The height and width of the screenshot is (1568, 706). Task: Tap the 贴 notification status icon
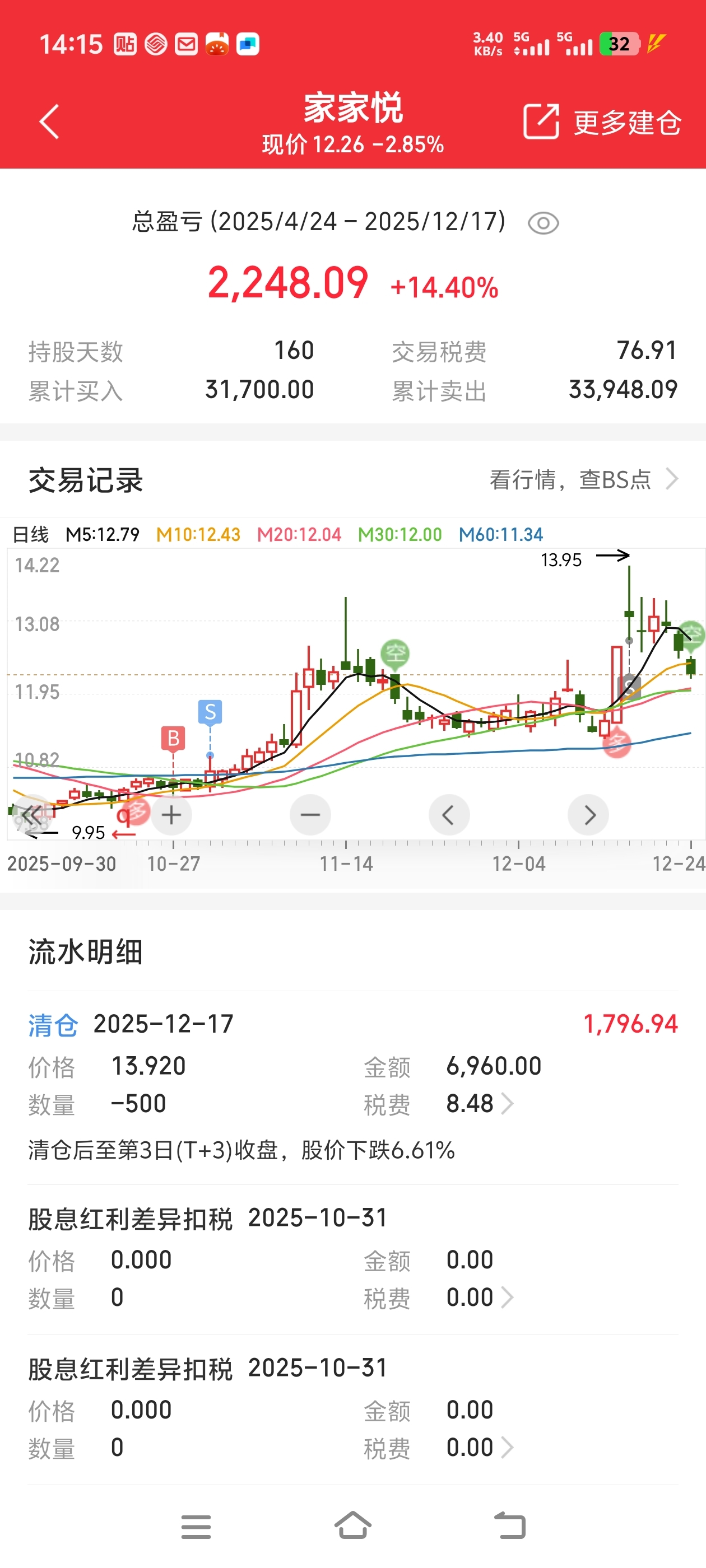pos(125,44)
